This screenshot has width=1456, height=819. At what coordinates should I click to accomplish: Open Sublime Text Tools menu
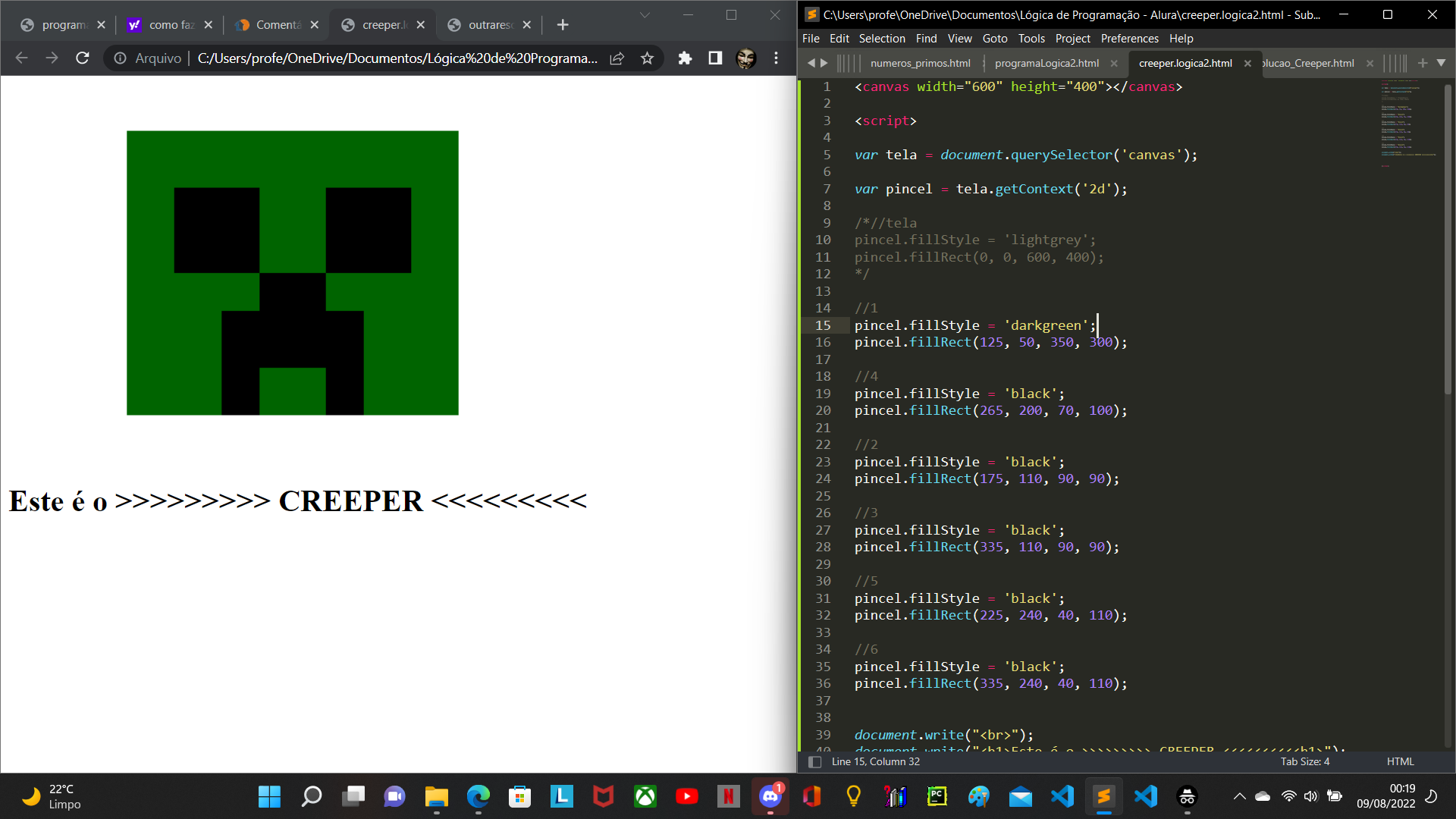pyautogui.click(x=1031, y=39)
